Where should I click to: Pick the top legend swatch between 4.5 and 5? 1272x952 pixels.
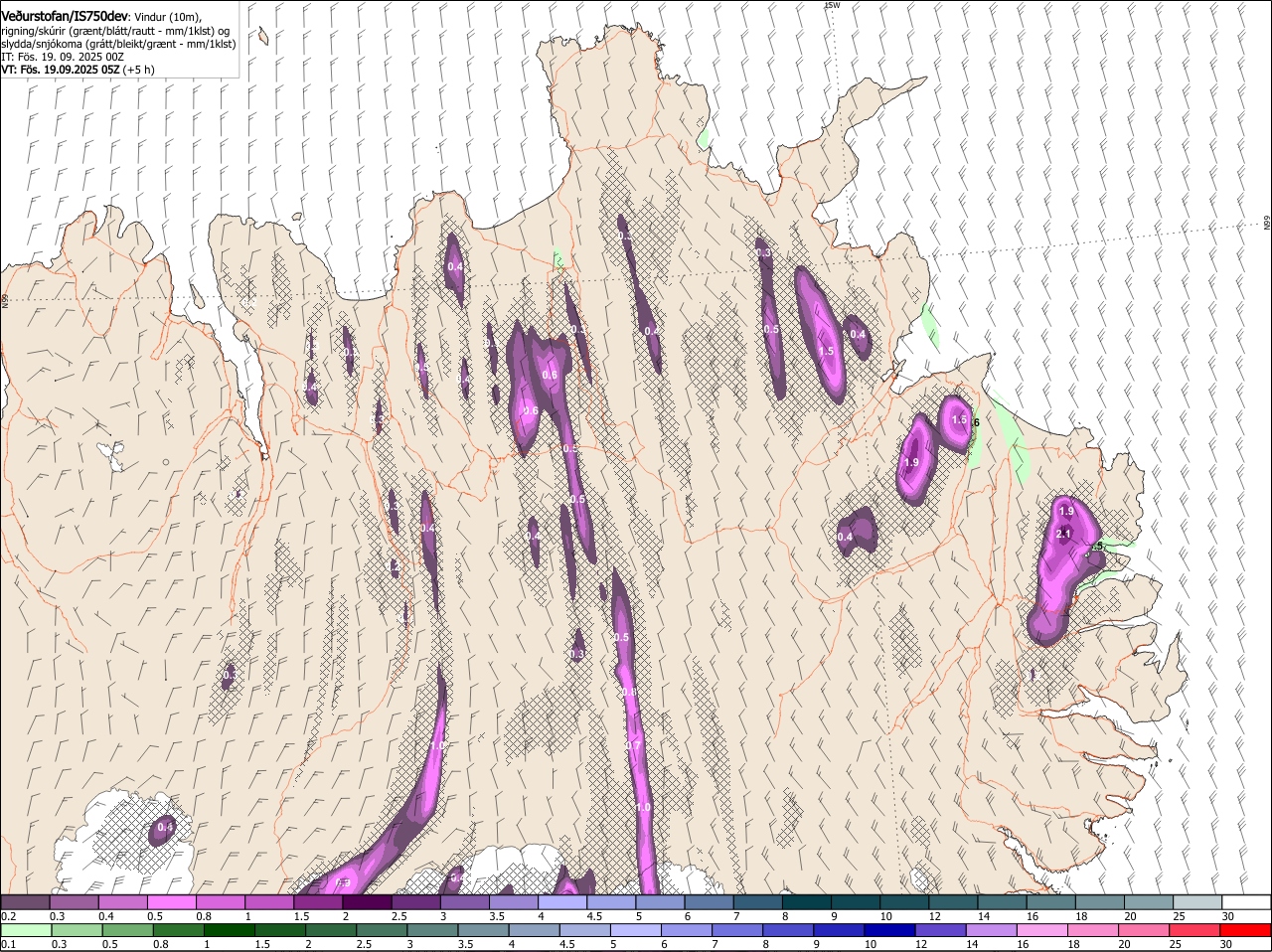pyautogui.click(x=611, y=901)
